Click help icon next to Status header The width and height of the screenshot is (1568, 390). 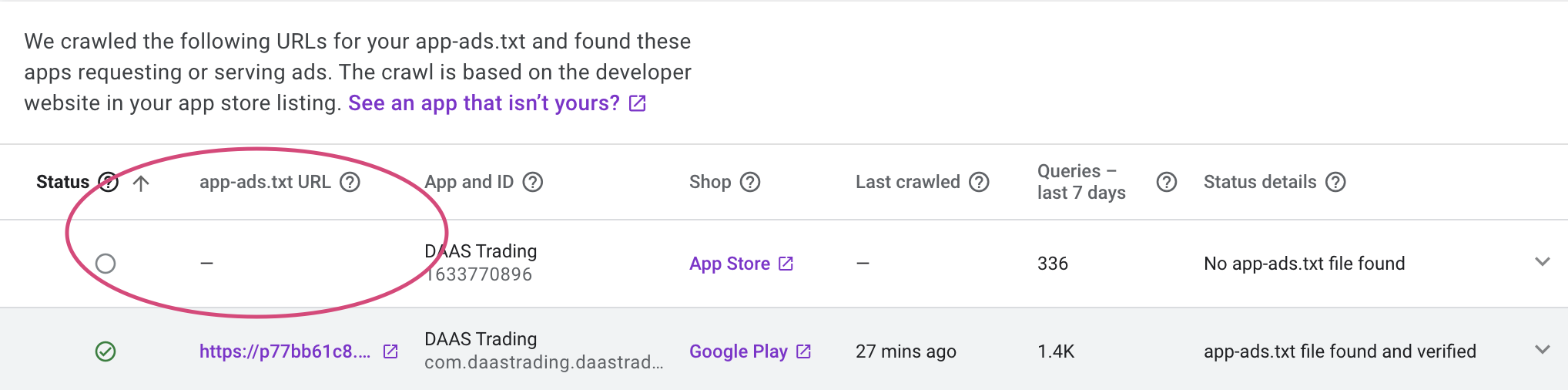coord(109,182)
